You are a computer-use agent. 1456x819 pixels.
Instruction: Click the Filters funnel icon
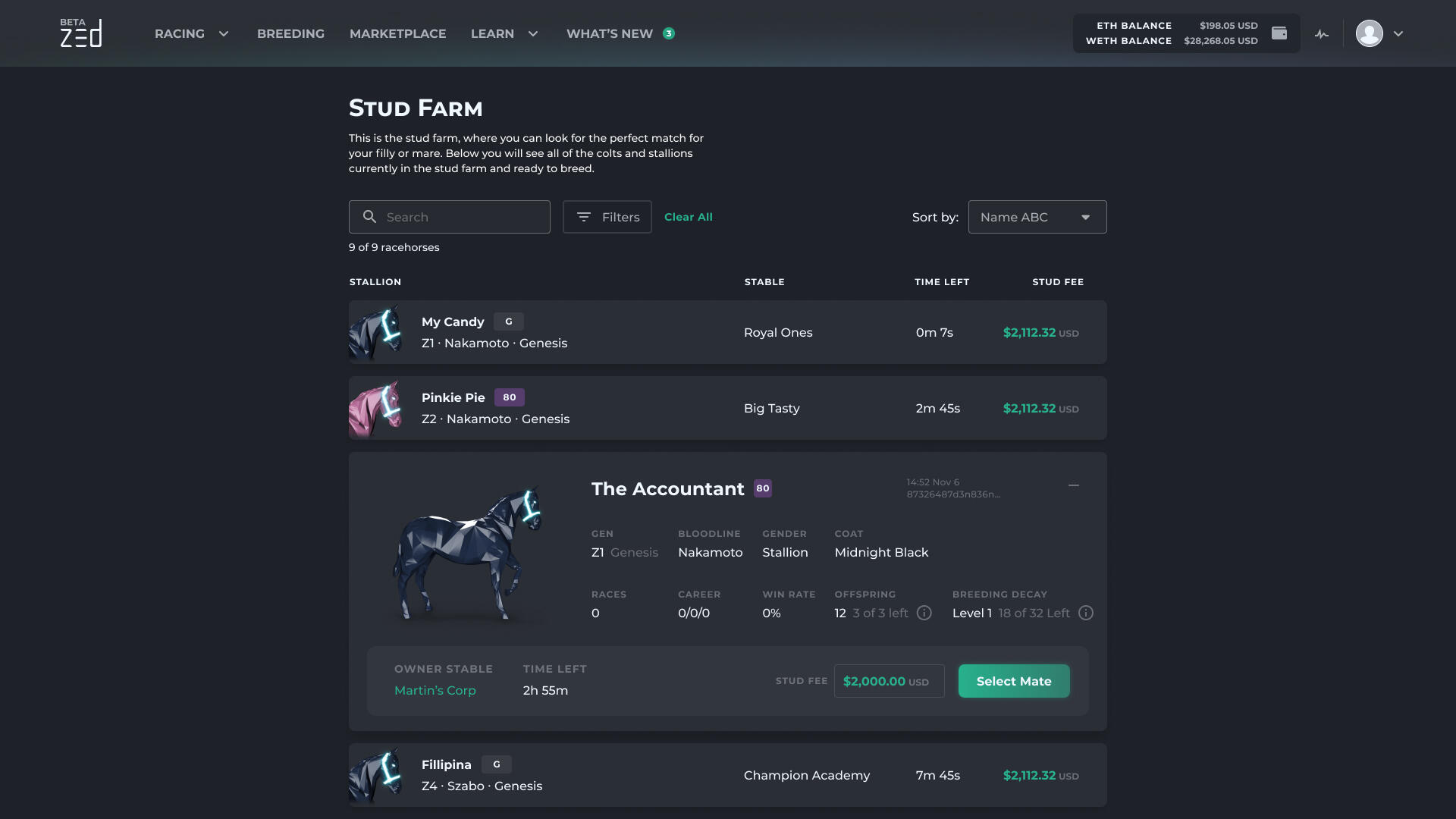pyautogui.click(x=584, y=217)
